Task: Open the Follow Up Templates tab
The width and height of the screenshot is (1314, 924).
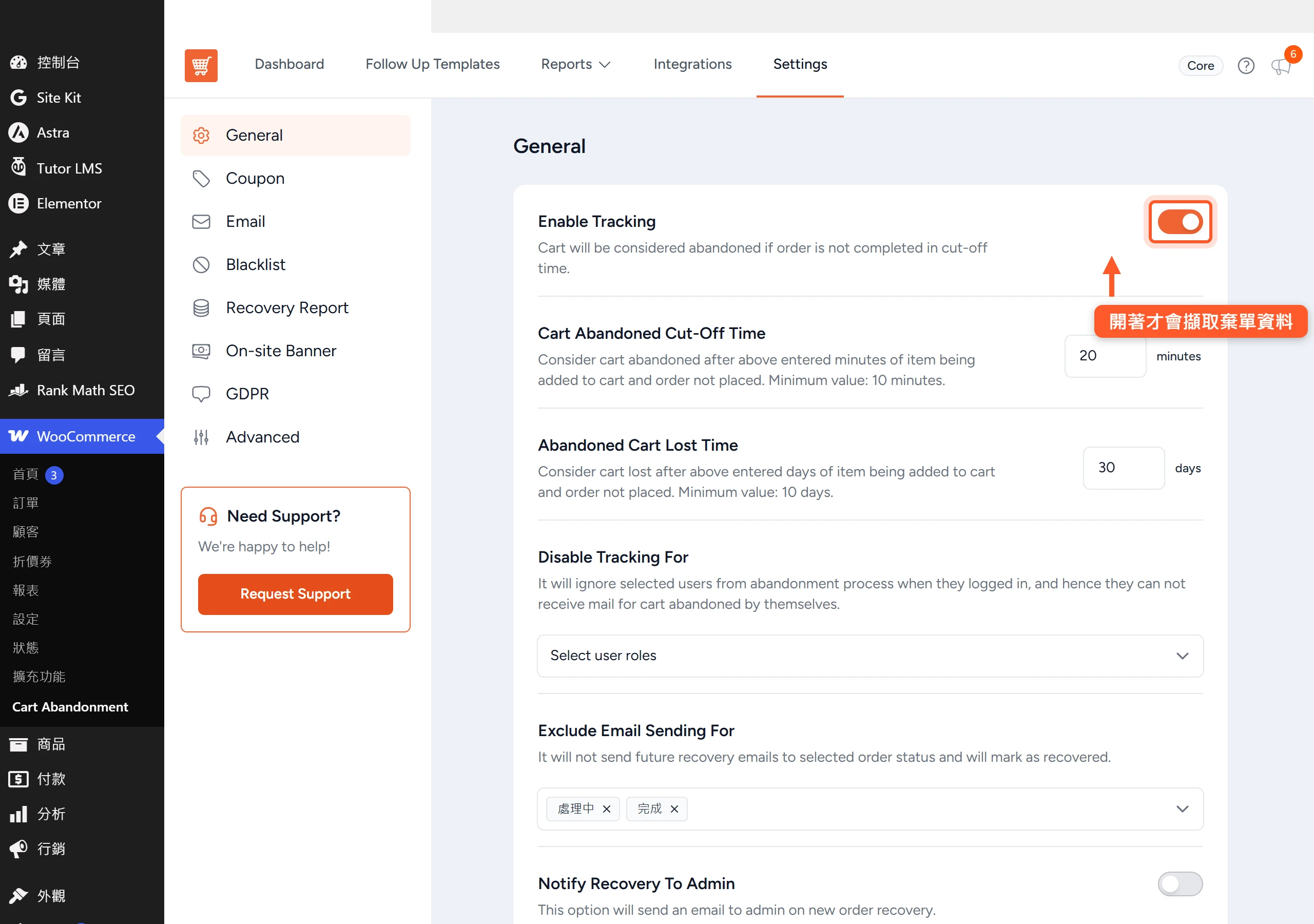Action: 433,64
